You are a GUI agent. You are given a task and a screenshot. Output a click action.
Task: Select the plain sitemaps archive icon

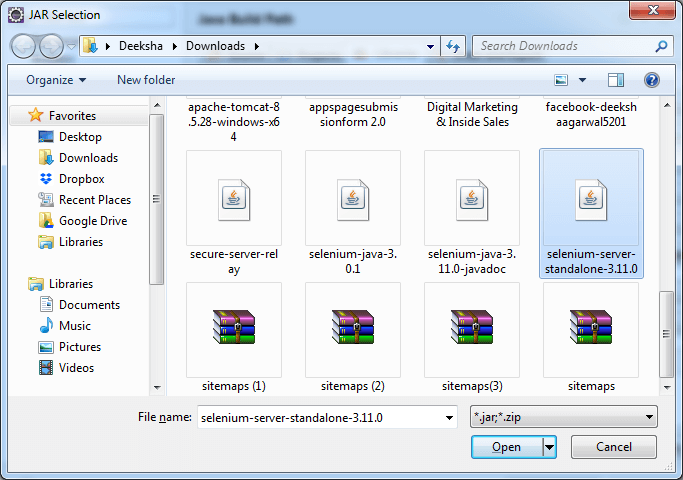pos(591,327)
